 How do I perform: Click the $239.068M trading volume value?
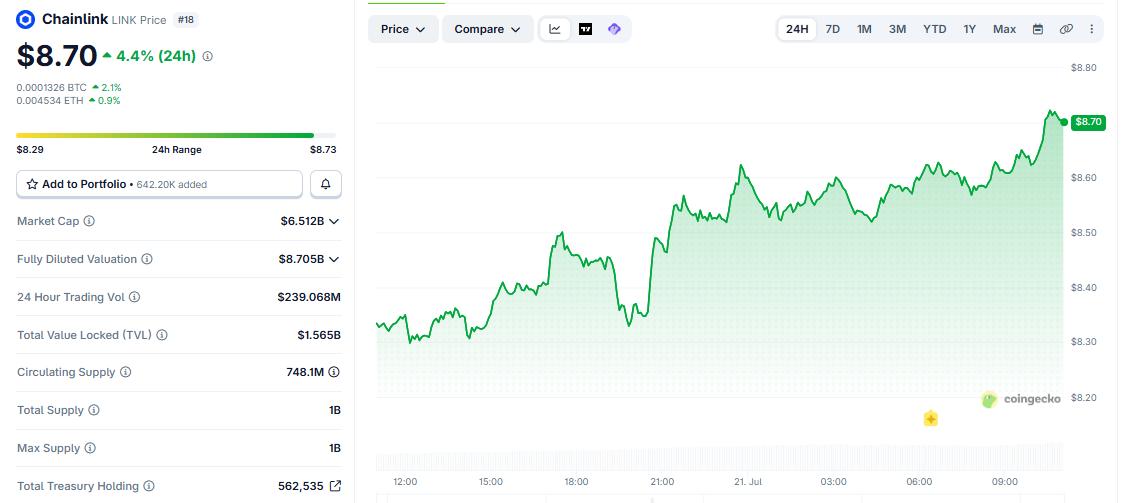(x=309, y=297)
